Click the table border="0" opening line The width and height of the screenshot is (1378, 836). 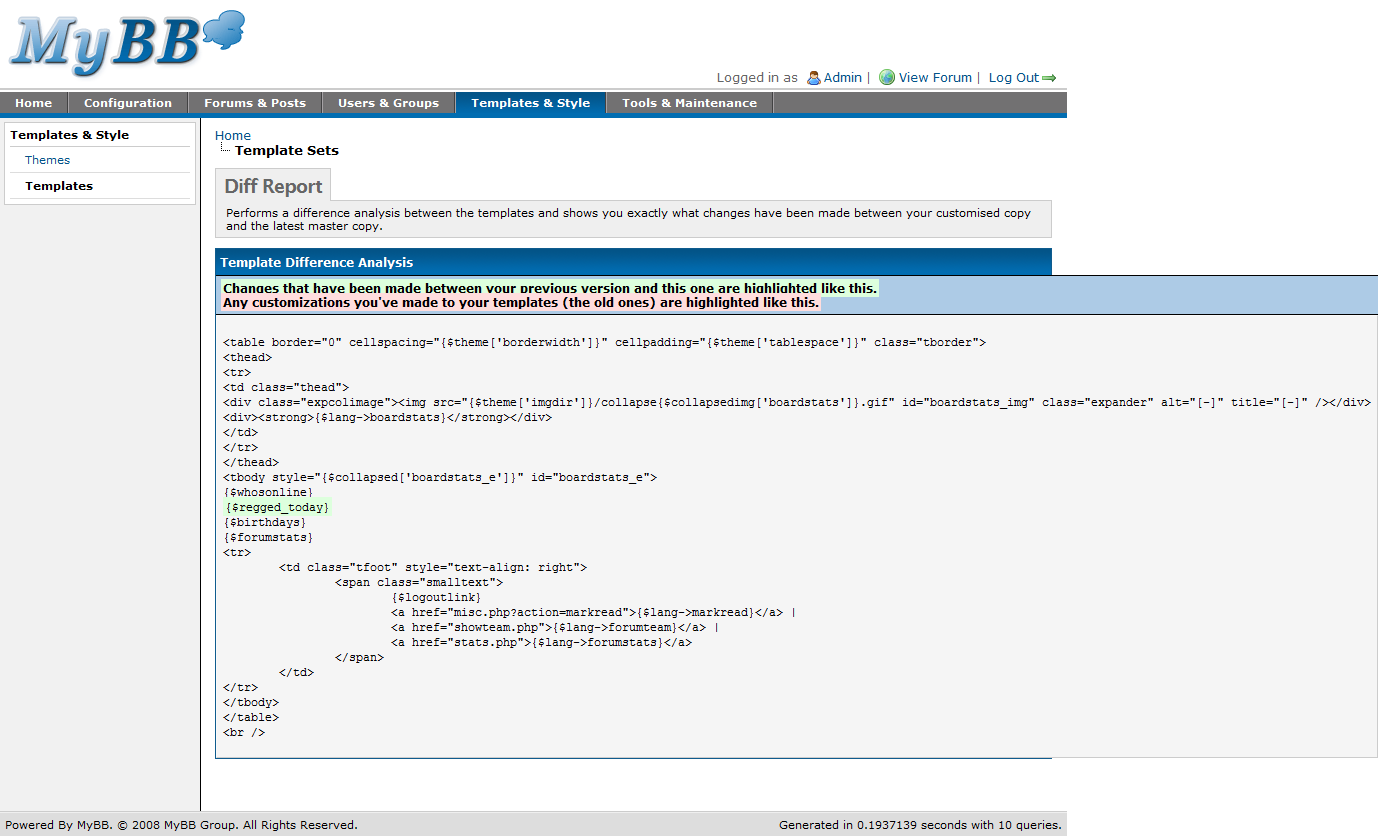[604, 343]
